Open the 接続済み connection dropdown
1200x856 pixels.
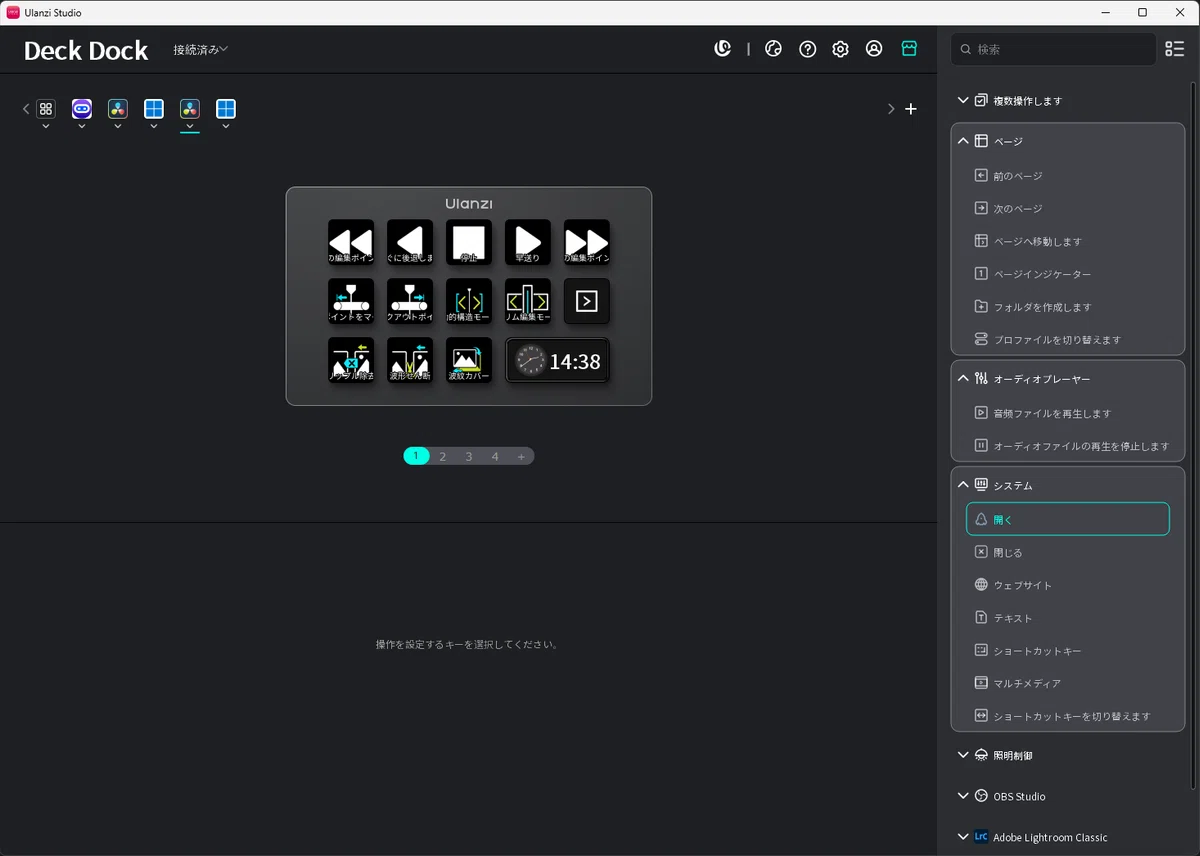200,49
